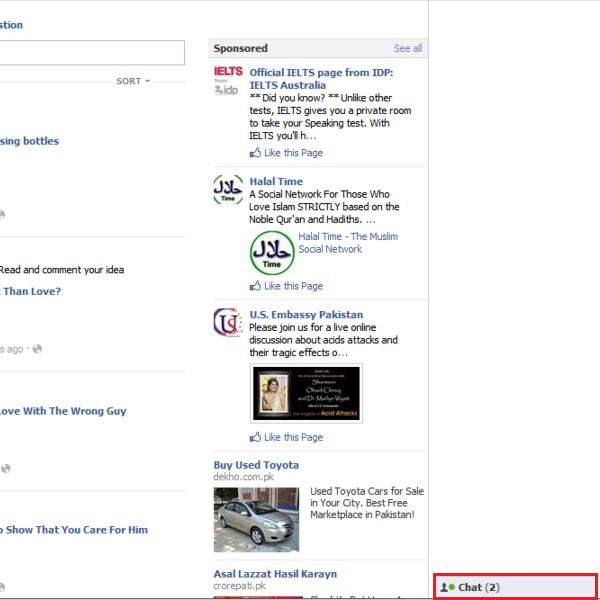600x600 pixels.
Task: Open Asal Lazzat Hasil Karayn link
Action: [275, 574]
